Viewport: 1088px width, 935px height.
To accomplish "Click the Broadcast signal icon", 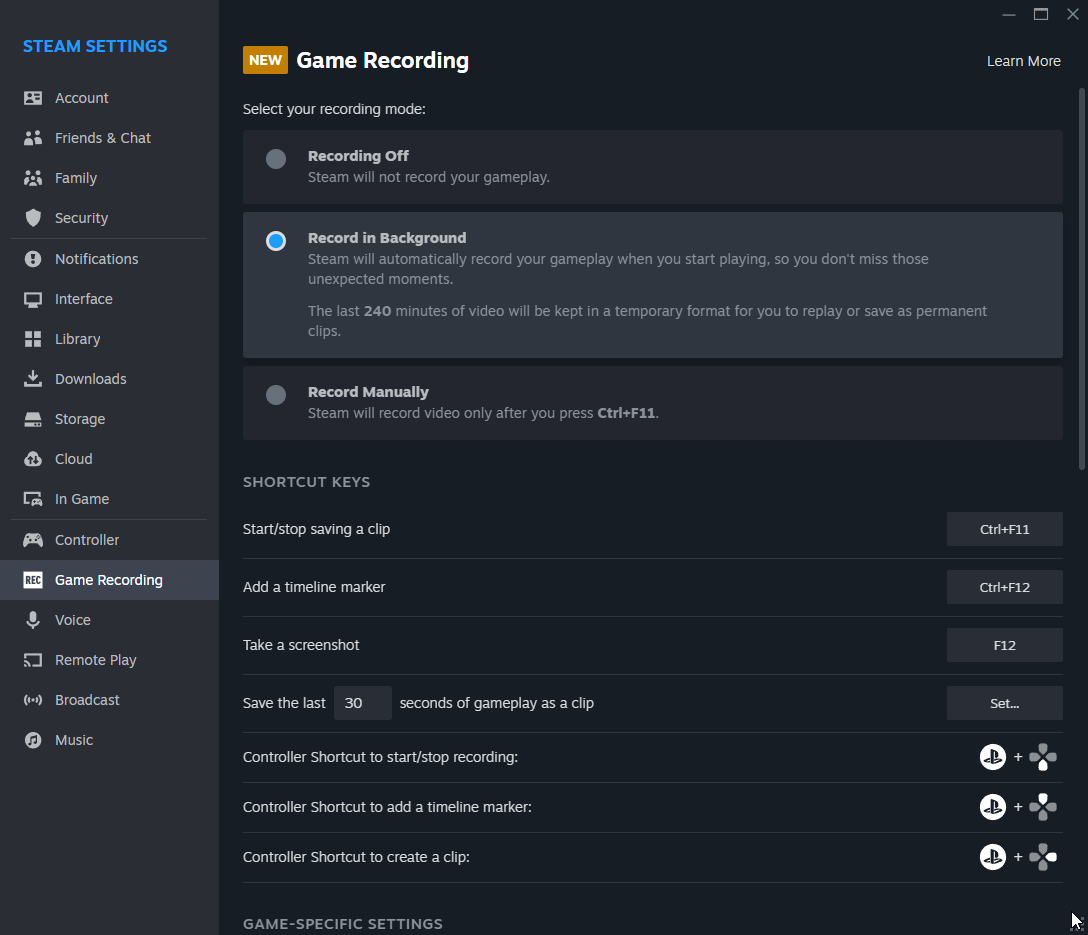I will point(33,700).
